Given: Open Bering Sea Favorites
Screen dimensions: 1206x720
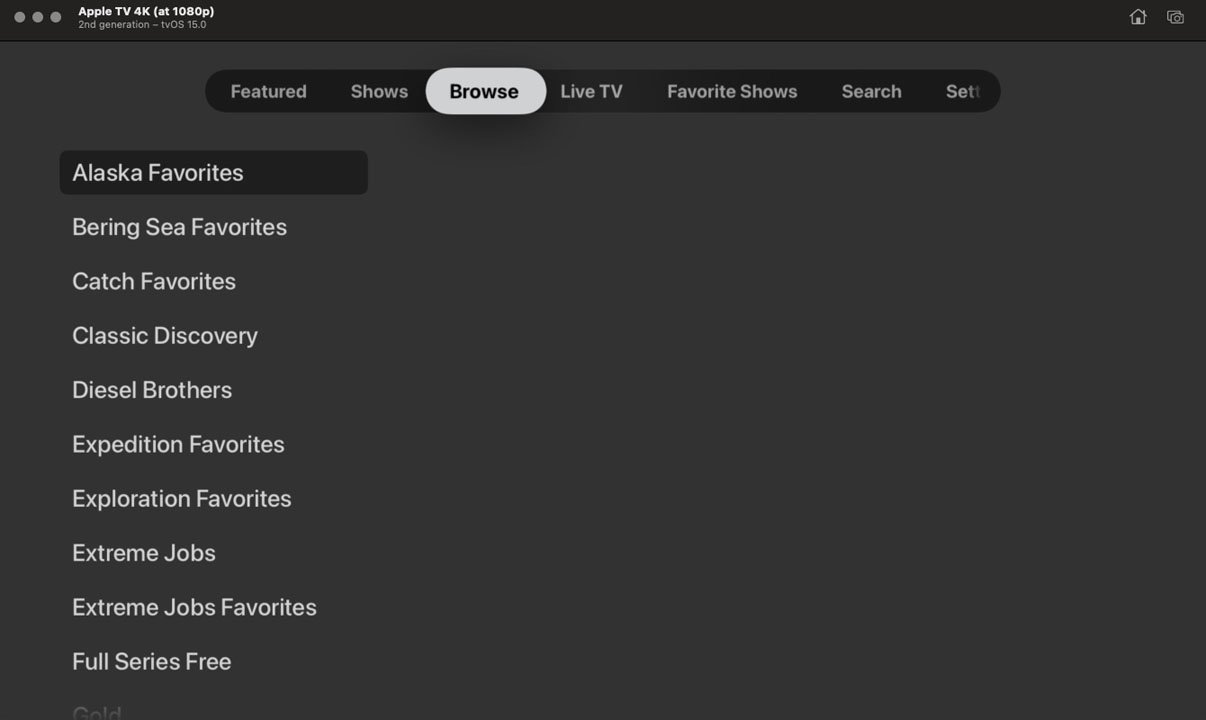Looking at the screenshot, I should 179,227.
